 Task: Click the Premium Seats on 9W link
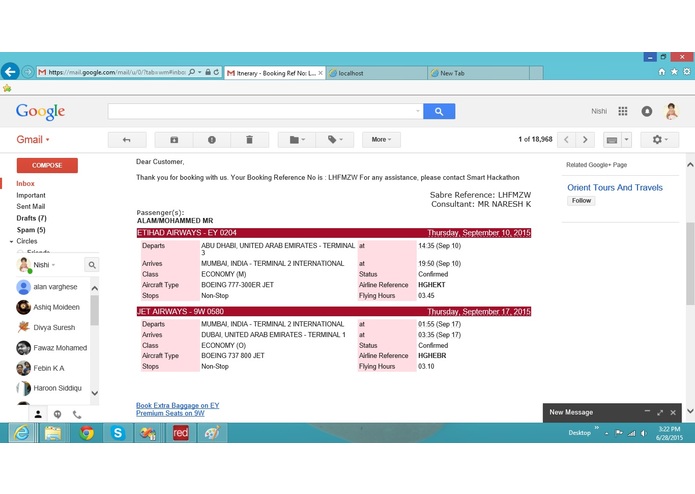170,413
